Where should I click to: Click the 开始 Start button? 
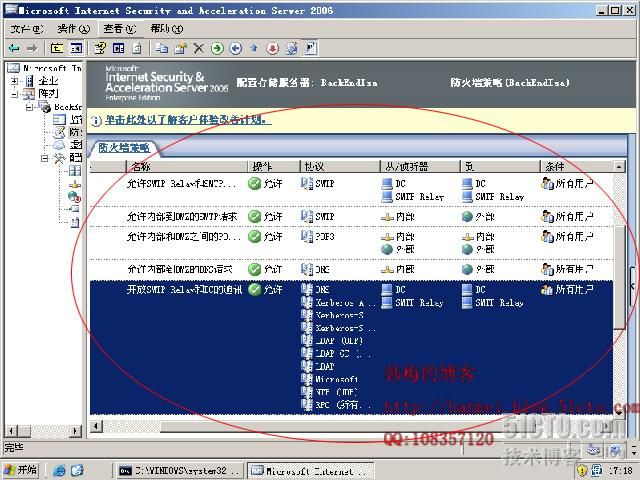click(x=21, y=470)
